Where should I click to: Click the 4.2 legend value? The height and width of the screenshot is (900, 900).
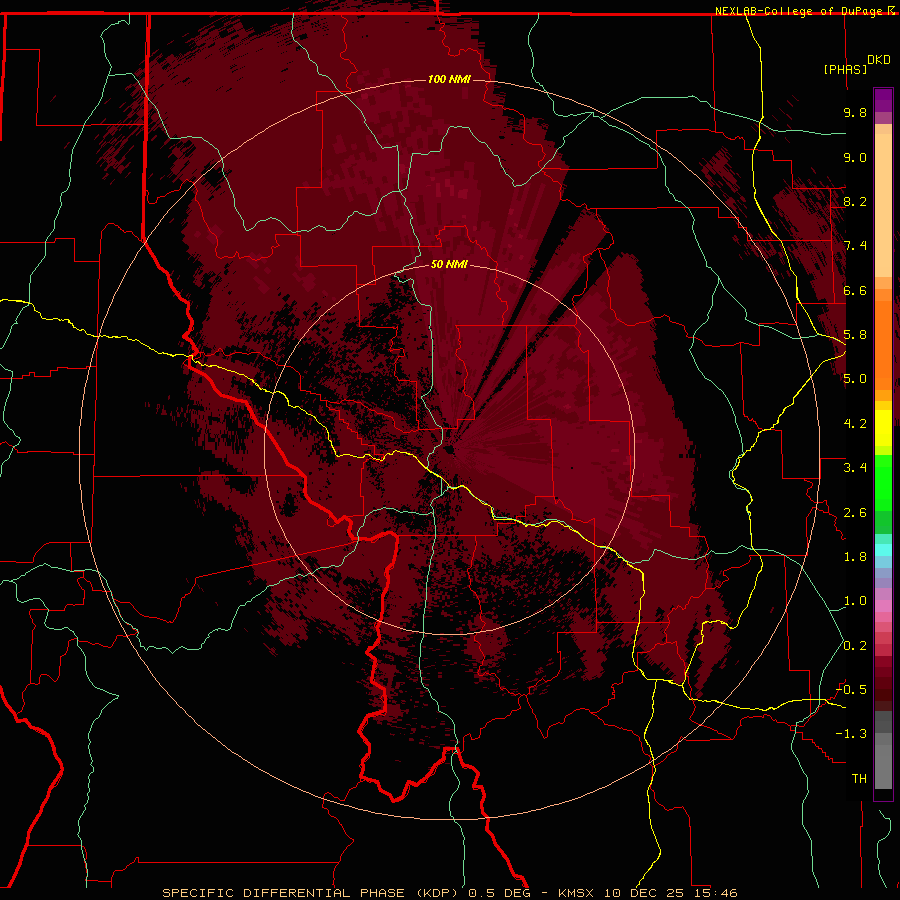[855, 424]
